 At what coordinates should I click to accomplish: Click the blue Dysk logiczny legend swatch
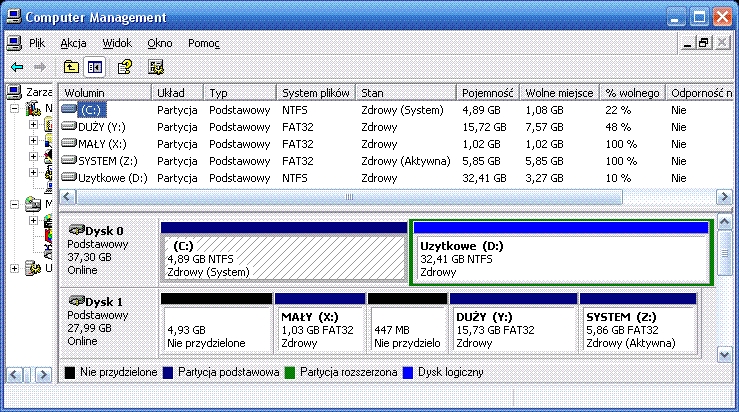coord(408,372)
